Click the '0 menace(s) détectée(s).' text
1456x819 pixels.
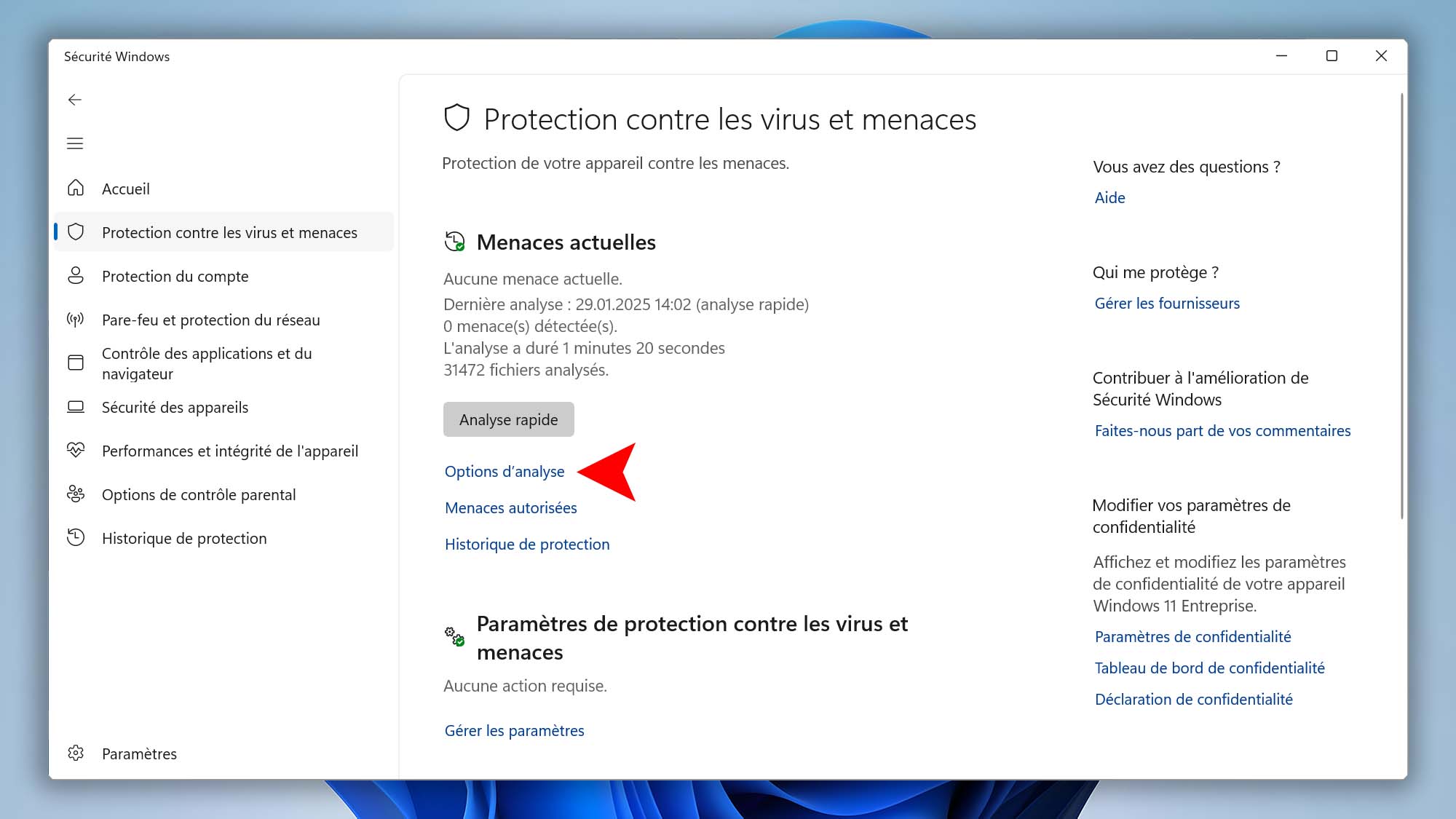point(530,326)
